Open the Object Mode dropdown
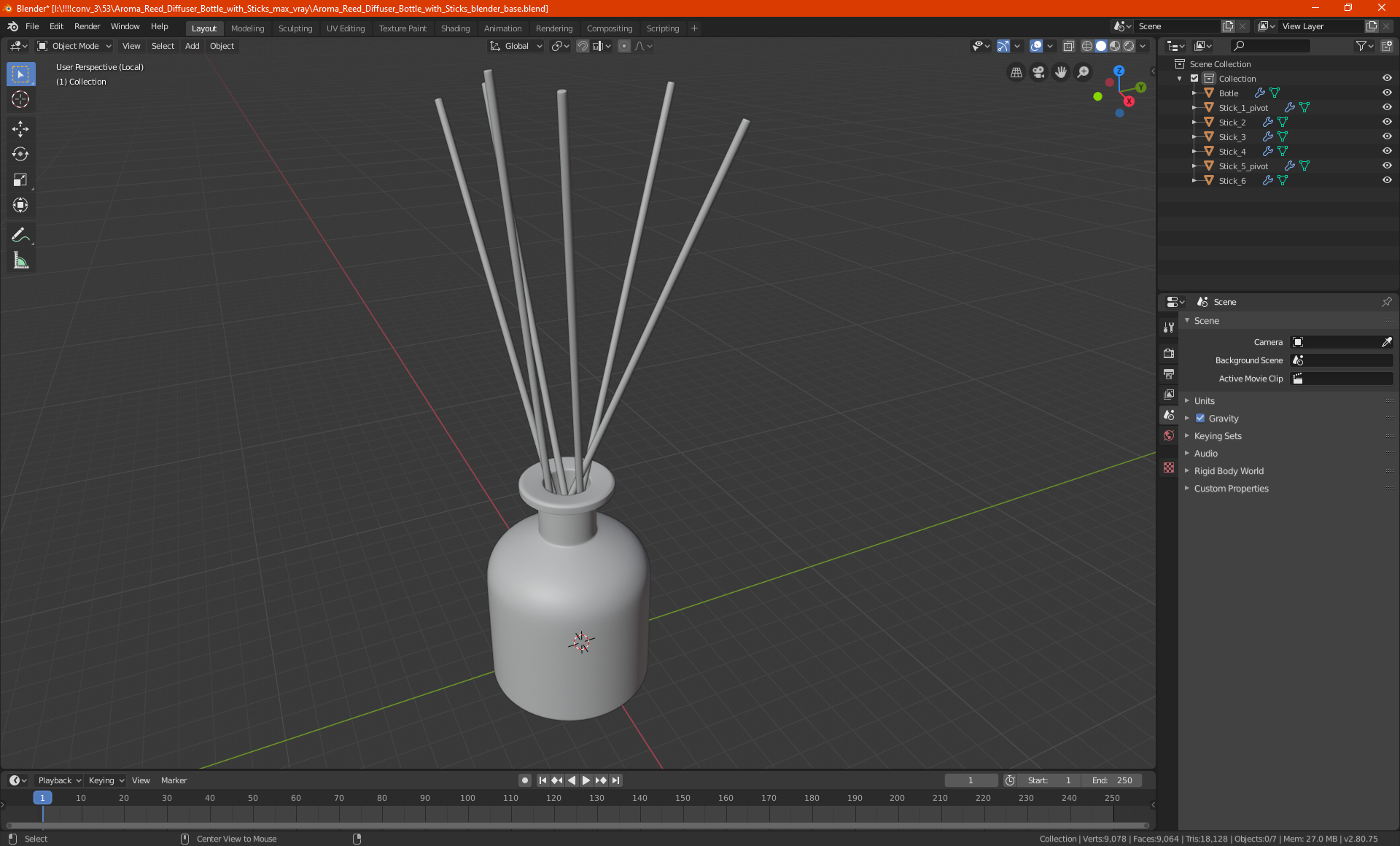The height and width of the screenshot is (846, 1400). point(74,46)
